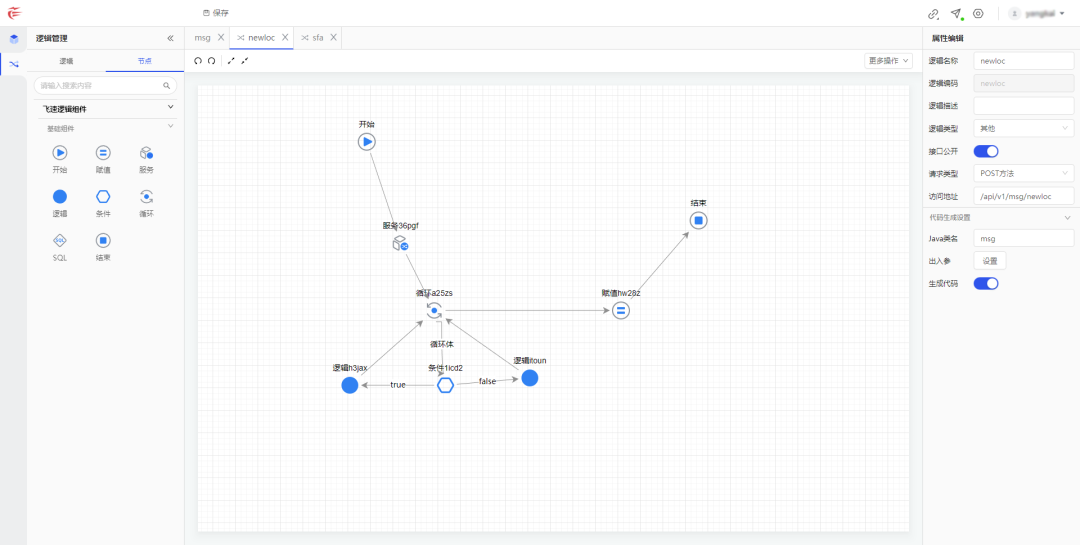Click the 逻辑描述 input field
The image size is (1080, 545).
[1024, 106]
